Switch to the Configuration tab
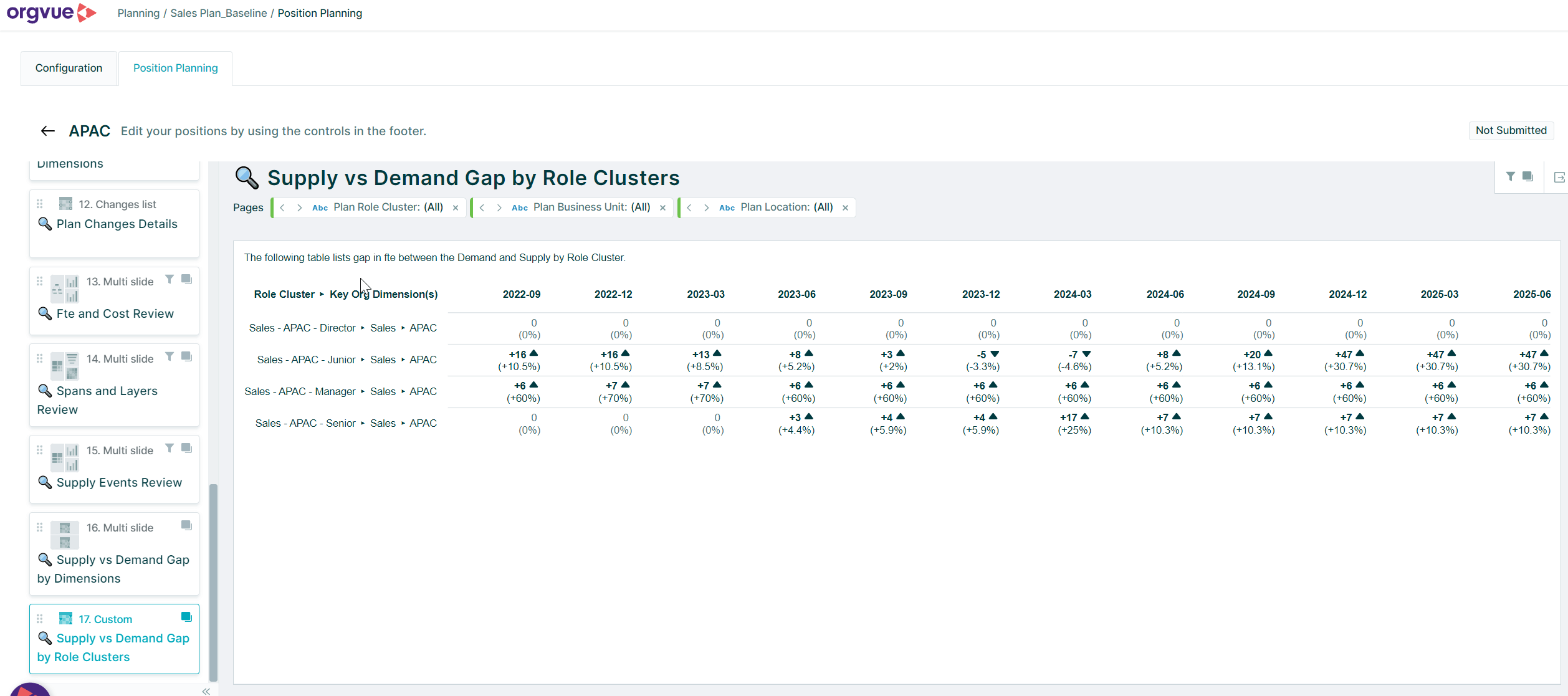This screenshot has width=1568, height=696. [69, 68]
